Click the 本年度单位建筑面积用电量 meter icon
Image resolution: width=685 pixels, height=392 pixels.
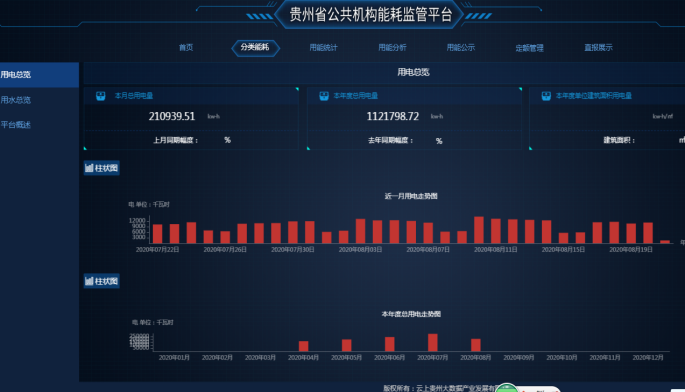click(546, 96)
